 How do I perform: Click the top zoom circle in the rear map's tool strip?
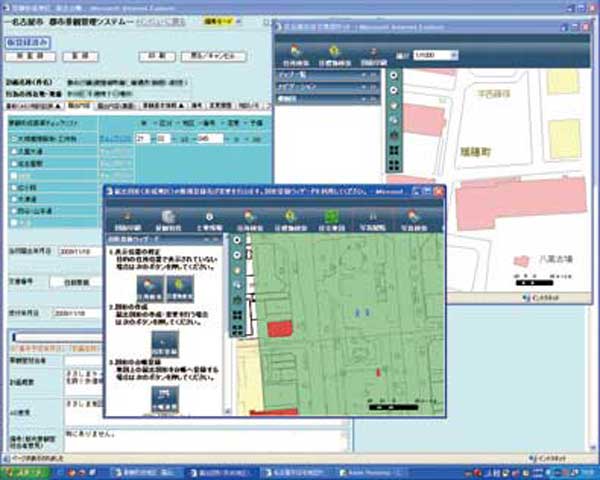tap(394, 75)
